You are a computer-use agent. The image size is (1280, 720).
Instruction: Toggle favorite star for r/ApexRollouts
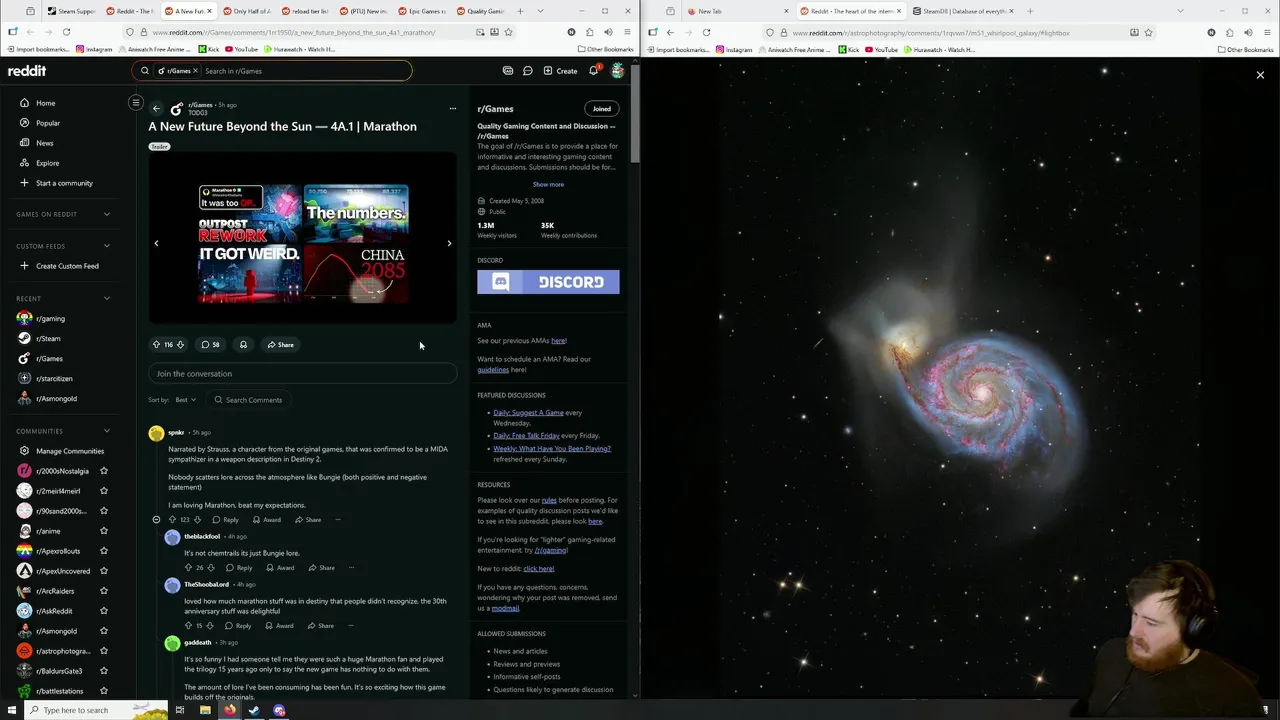click(104, 551)
